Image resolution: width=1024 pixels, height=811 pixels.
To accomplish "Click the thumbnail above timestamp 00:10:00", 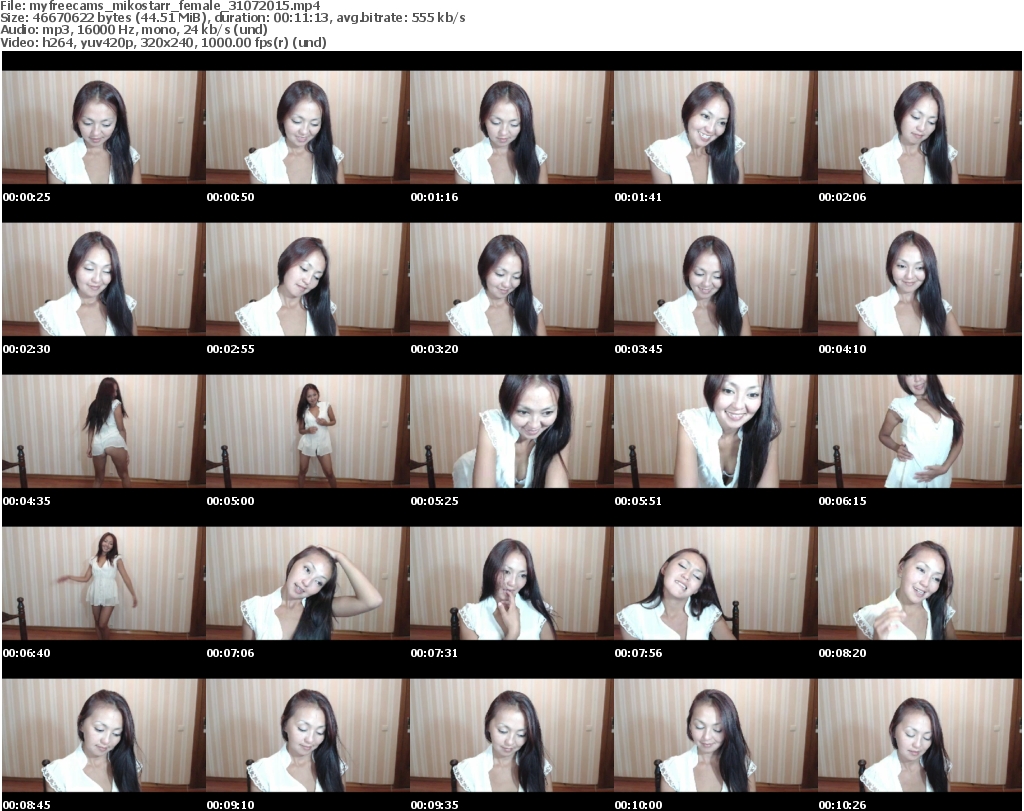I will [x=716, y=735].
